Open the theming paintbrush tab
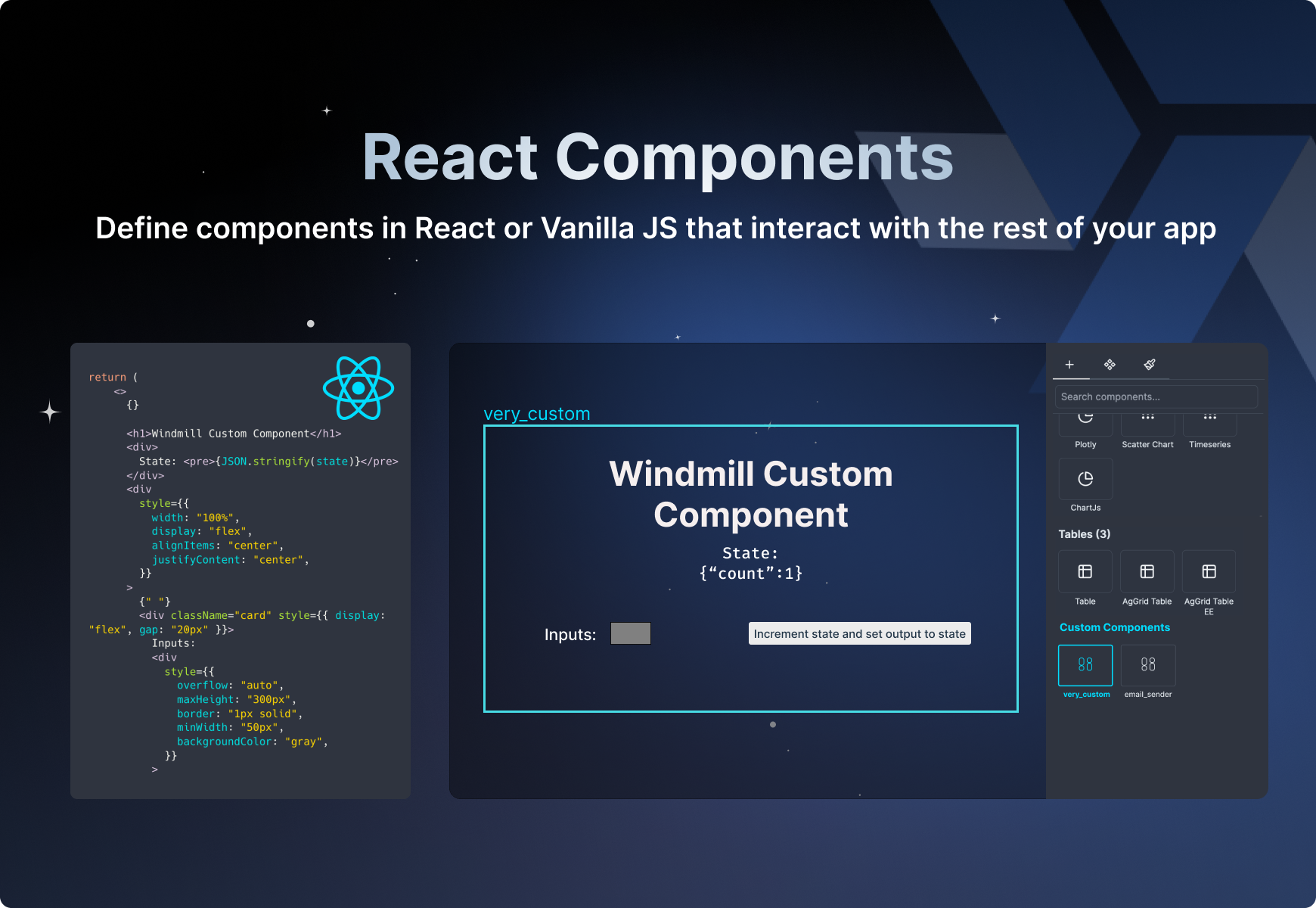1316x908 pixels. [x=1150, y=365]
